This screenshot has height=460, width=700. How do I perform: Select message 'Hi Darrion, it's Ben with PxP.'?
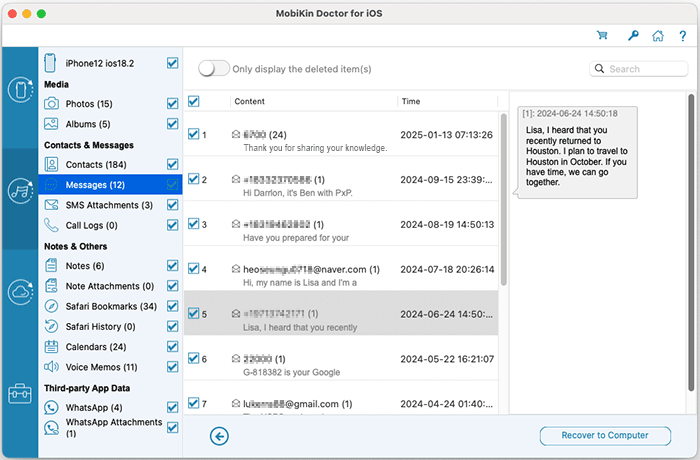(x=341, y=179)
